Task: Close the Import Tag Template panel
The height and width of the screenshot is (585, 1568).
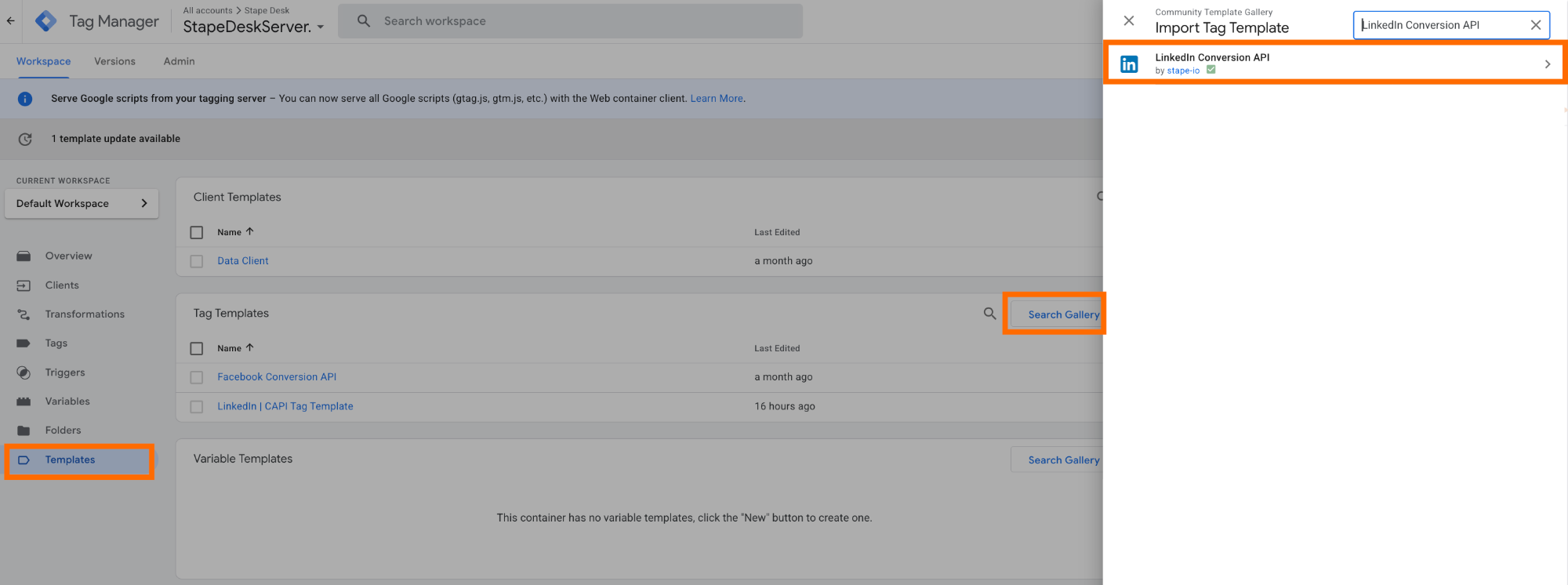Action: click(x=1129, y=21)
